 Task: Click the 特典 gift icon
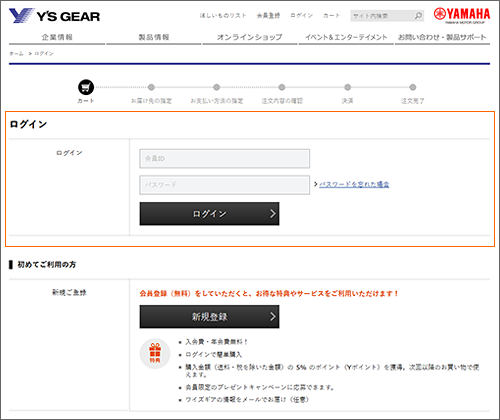click(155, 353)
